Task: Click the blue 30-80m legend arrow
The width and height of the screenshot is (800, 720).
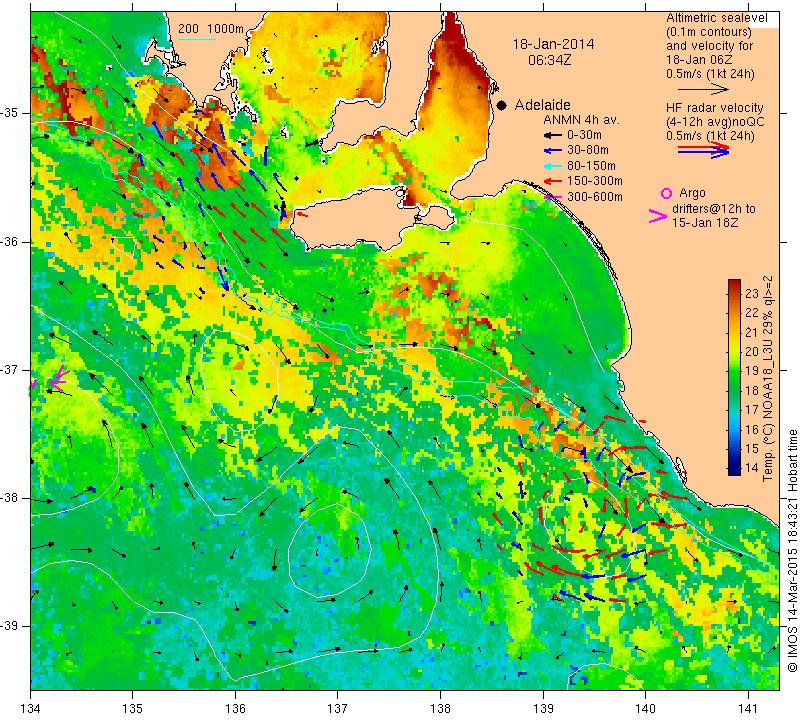Action: coord(552,151)
